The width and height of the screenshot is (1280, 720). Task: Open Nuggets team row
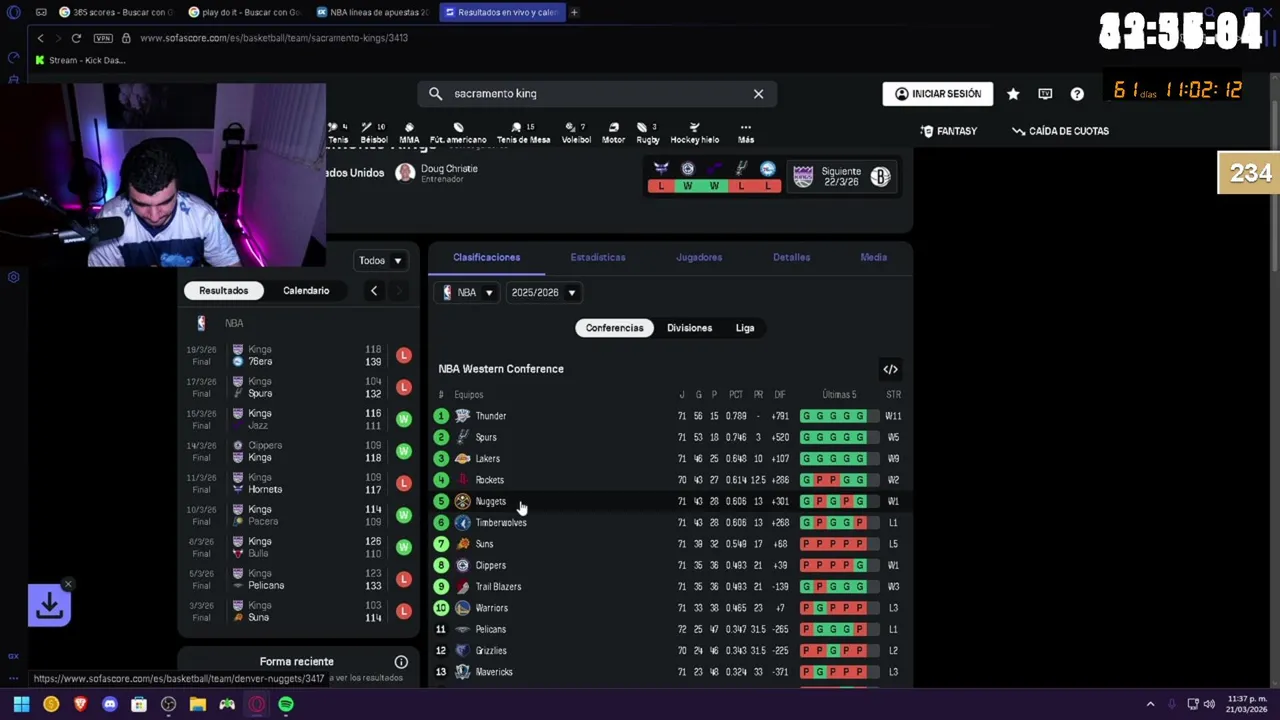tap(668, 502)
